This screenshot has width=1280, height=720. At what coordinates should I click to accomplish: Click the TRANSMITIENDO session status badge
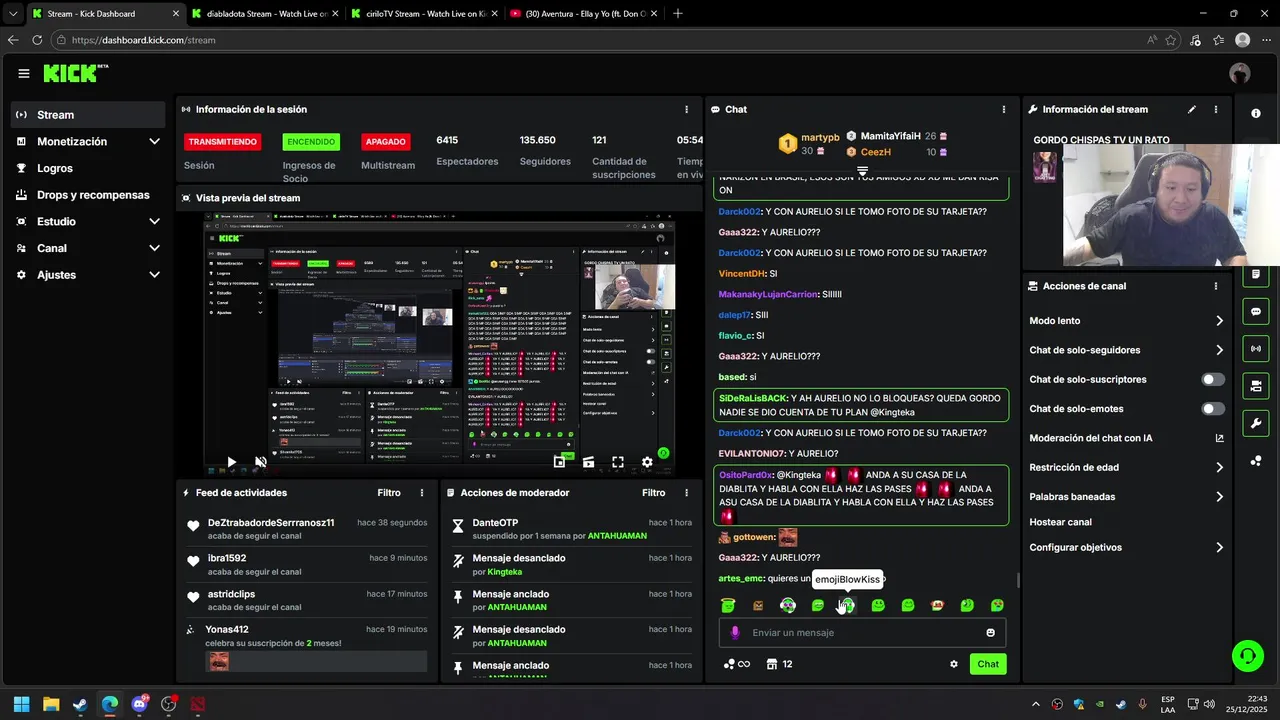(223, 142)
